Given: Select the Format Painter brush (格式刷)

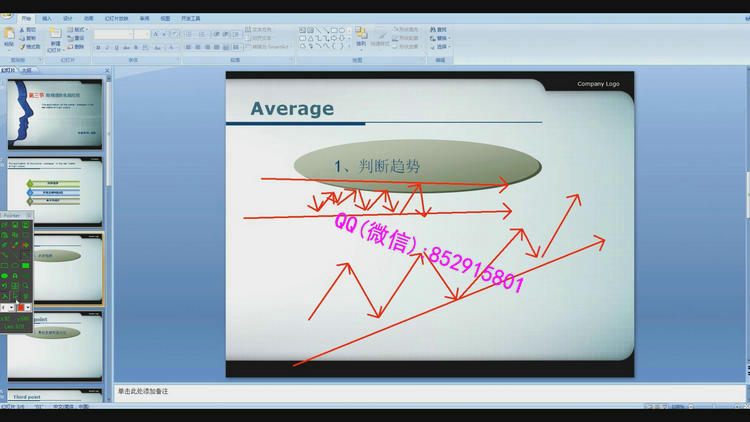Looking at the screenshot, I should click(32, 46).
